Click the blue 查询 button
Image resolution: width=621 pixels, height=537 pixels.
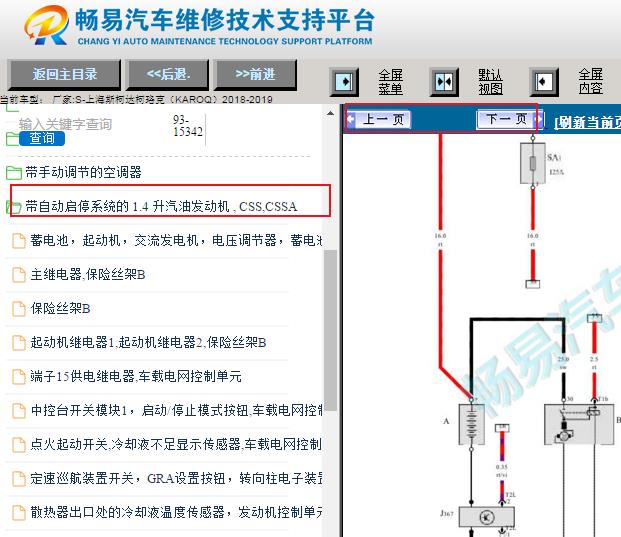click(42, 138)
